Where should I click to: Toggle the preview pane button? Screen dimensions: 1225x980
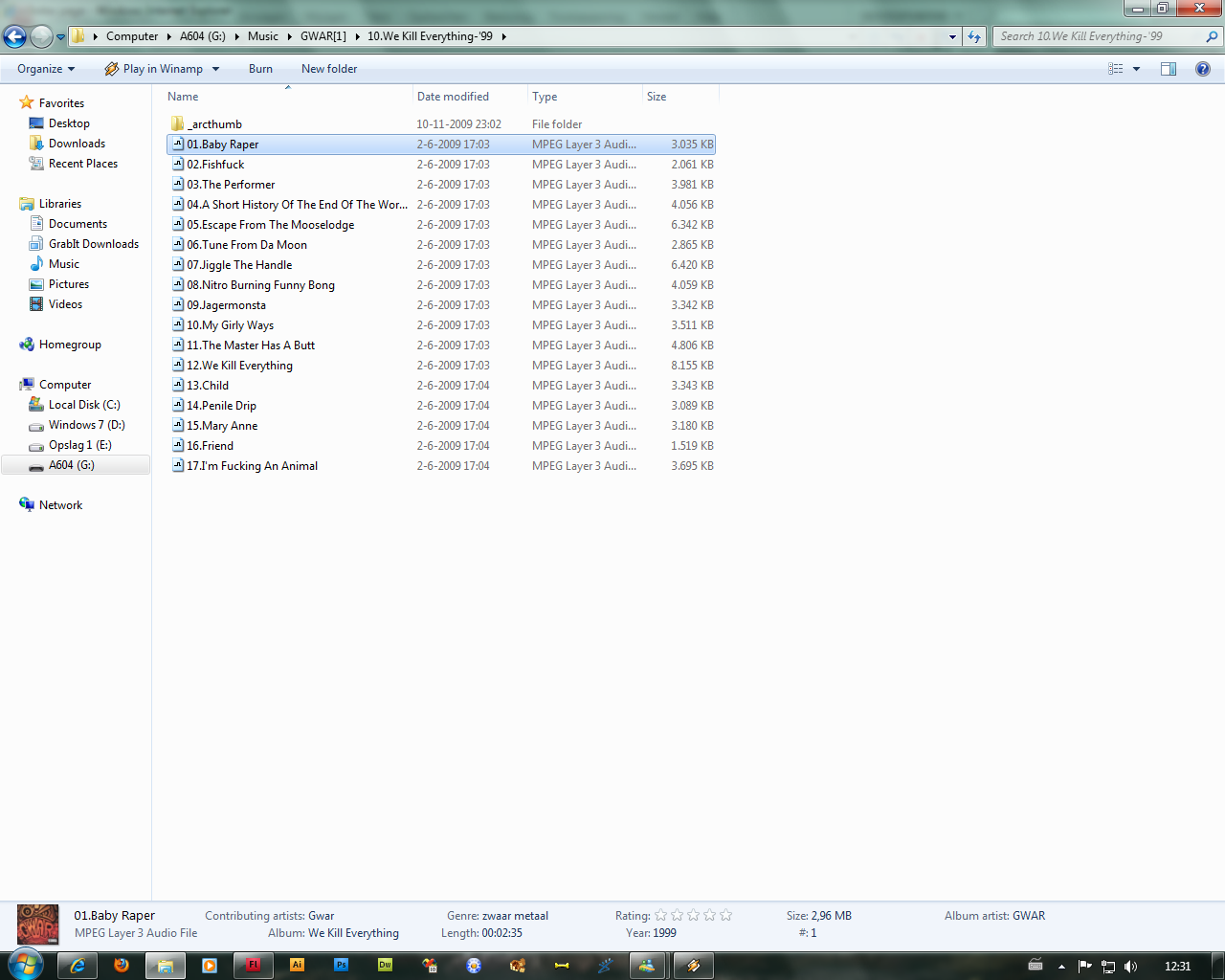[1169, 69]
